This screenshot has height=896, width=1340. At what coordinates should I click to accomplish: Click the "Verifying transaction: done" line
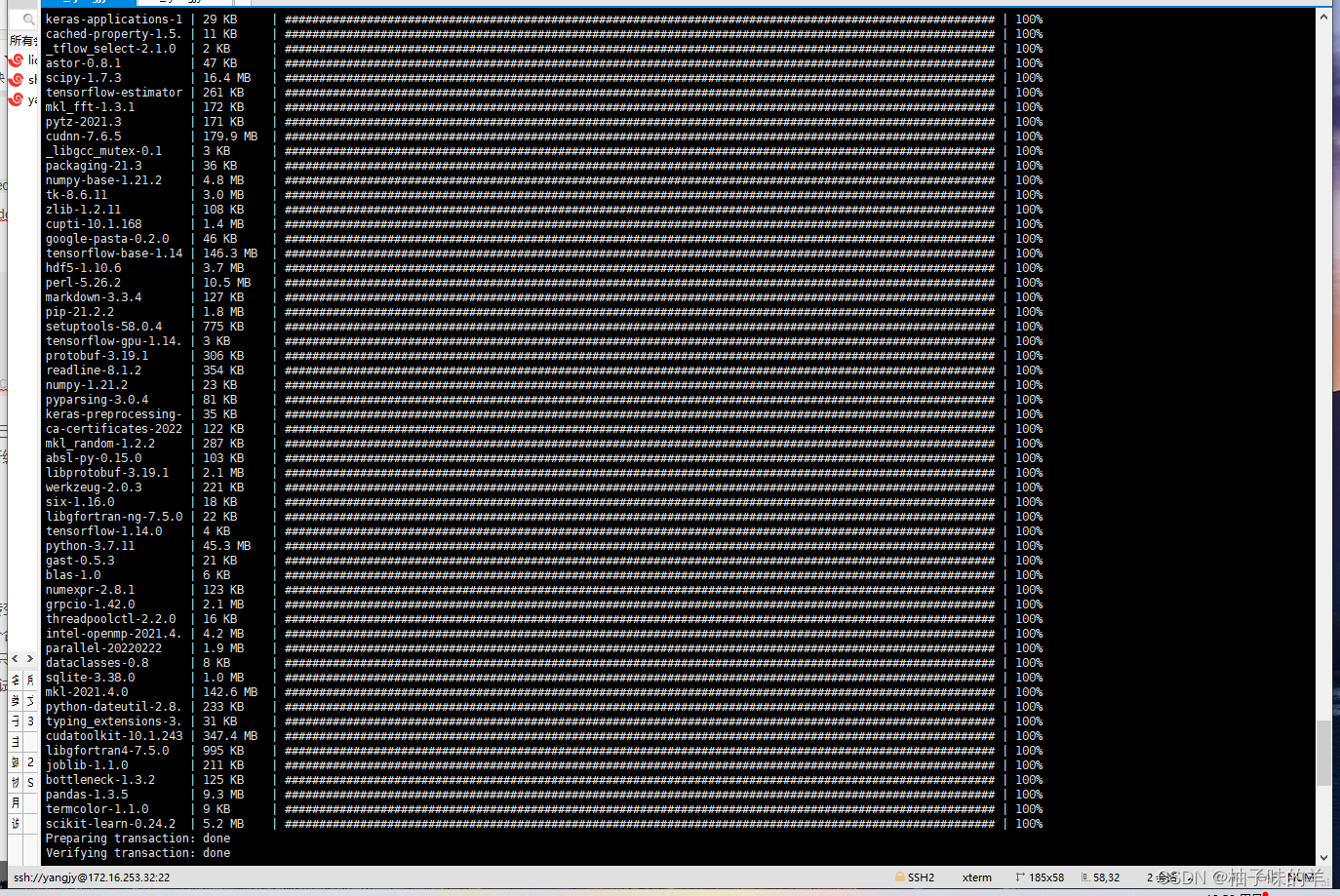[138, 853]
